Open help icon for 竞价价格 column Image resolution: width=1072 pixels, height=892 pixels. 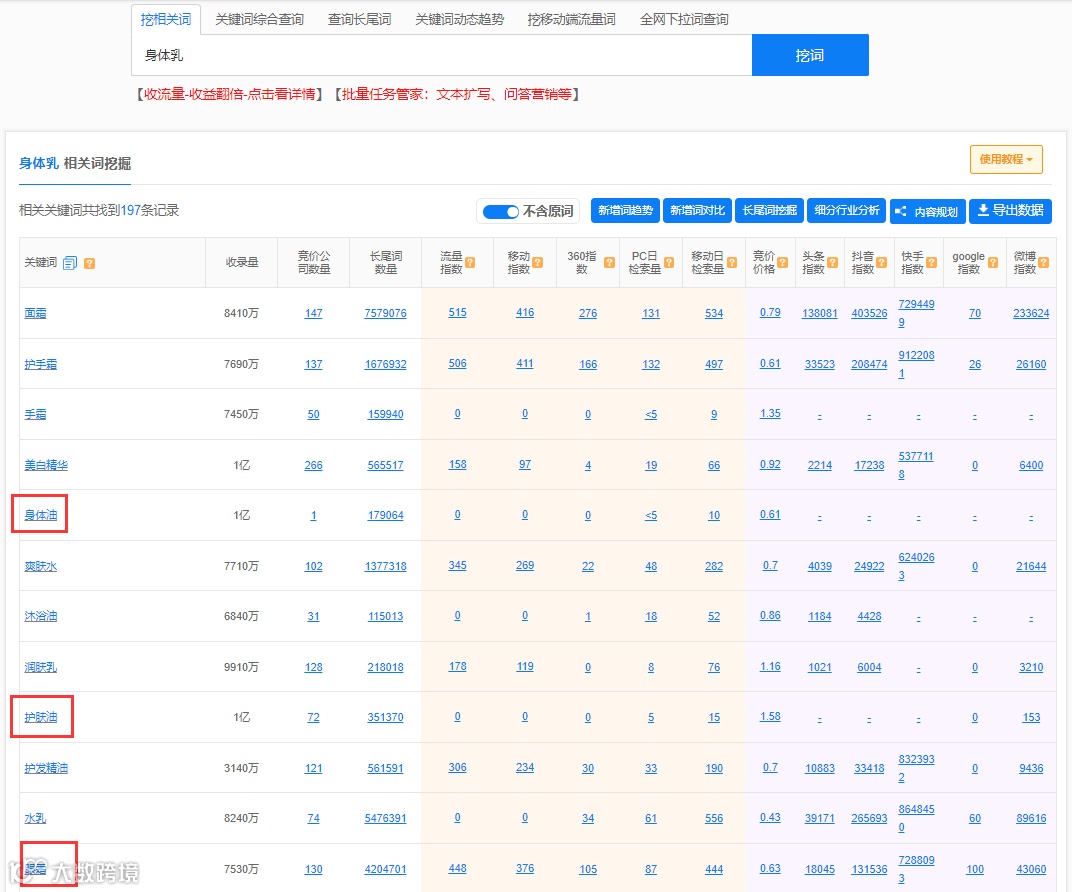click(x=783, y=262)
